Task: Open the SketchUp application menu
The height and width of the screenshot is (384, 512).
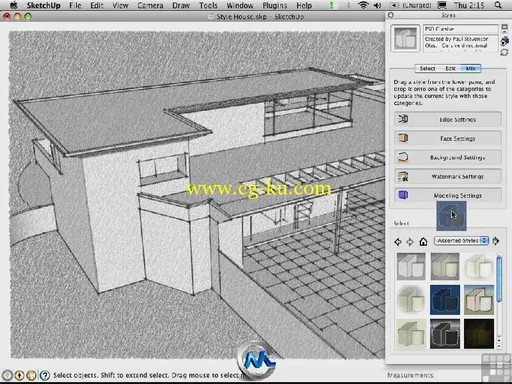Action: click(43, 5)
